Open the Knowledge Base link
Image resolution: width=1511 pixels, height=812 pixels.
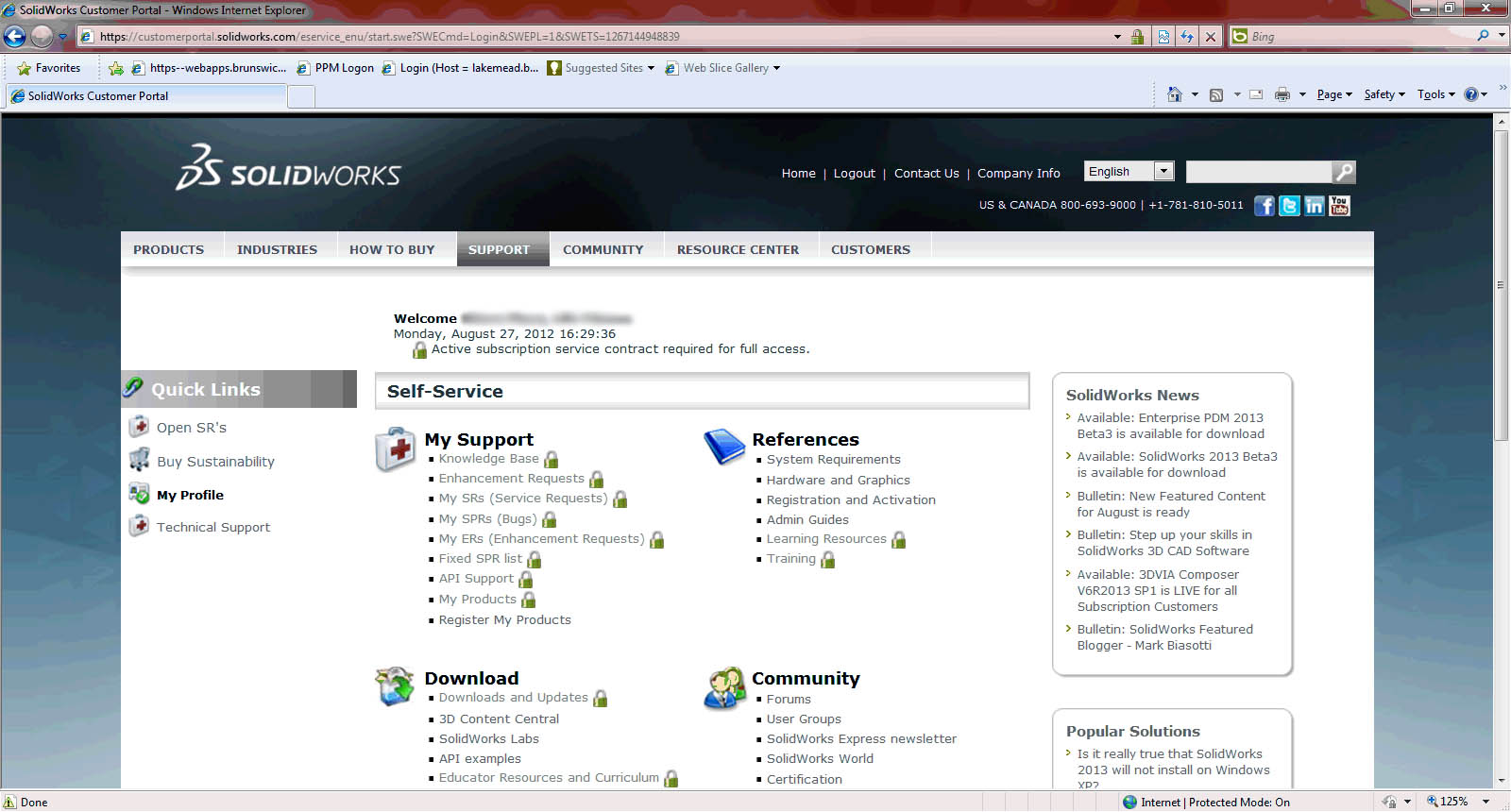click(488, 458)
